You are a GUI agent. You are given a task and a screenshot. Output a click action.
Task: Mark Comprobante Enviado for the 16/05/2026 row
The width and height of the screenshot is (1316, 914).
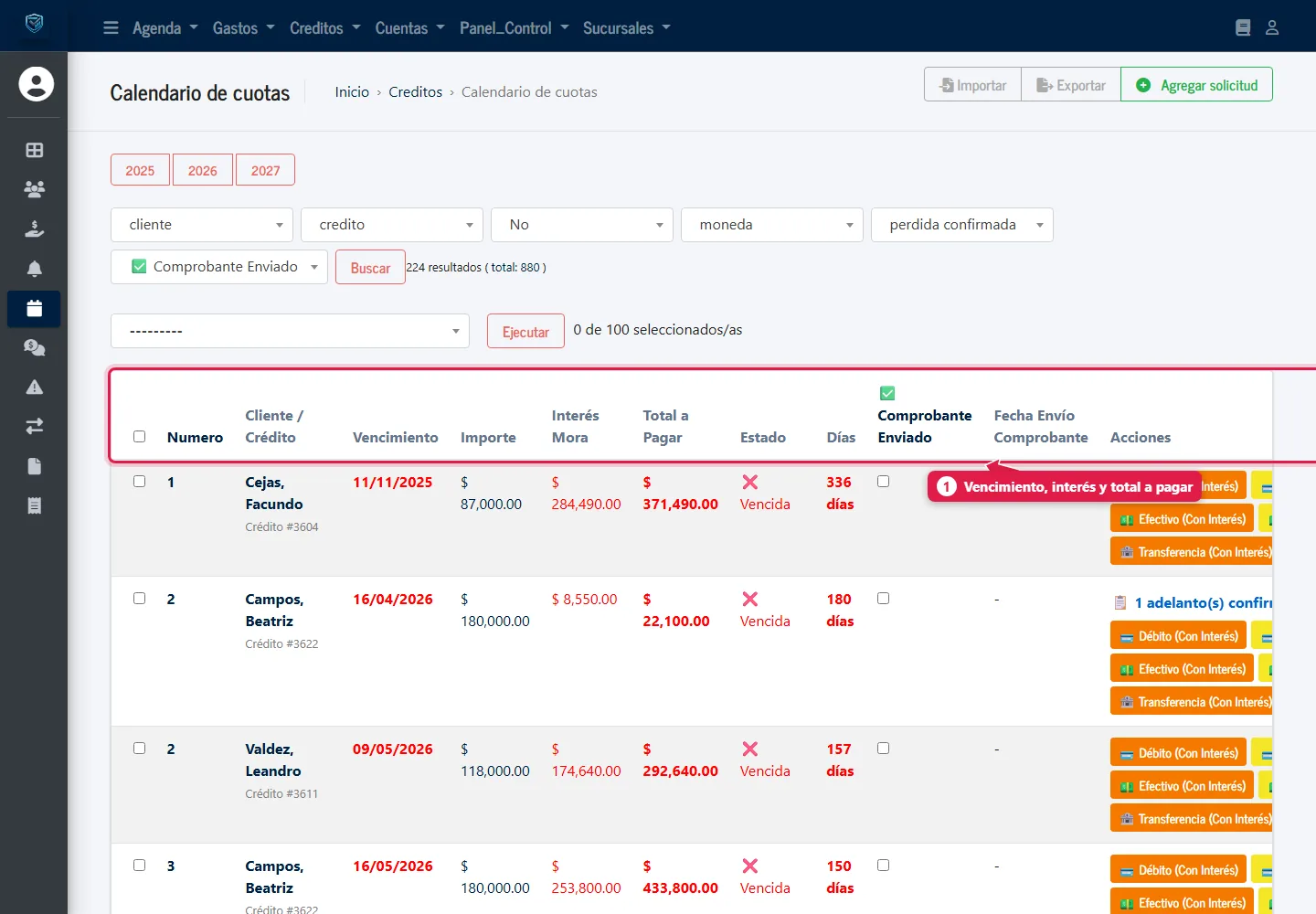point(883,865)
